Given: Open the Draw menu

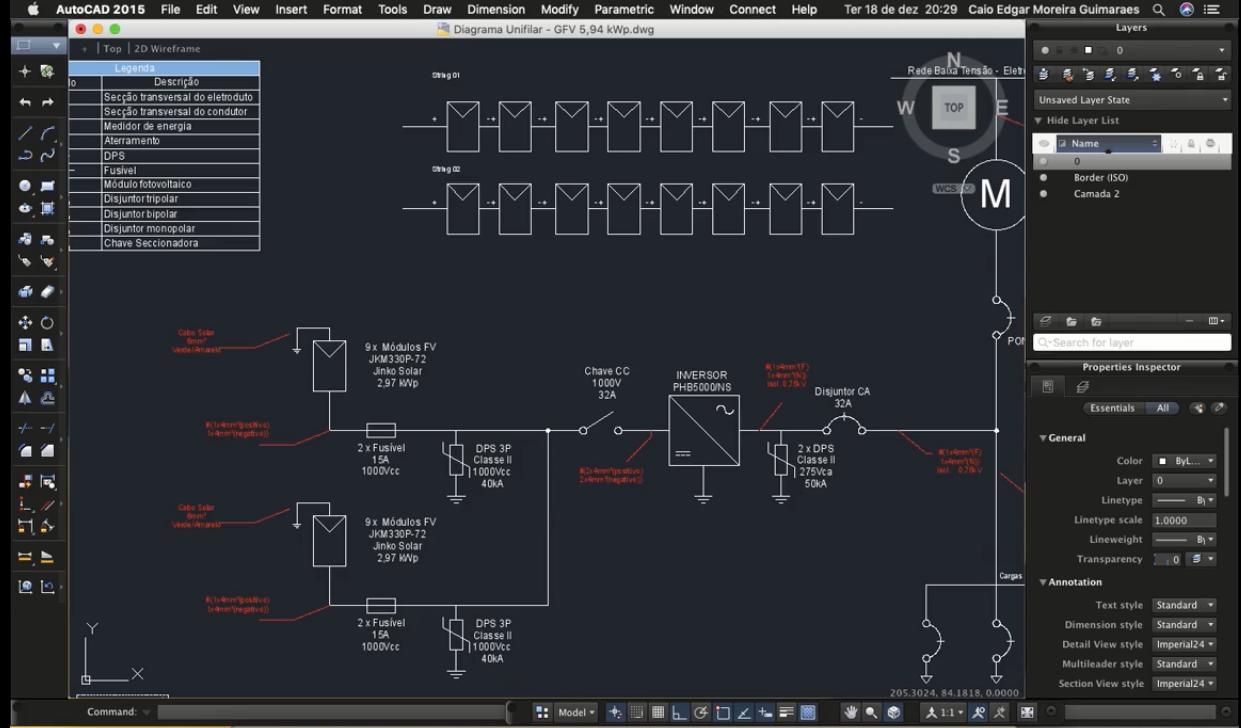Looking at the screenshot, I should [x=437, y=9].
